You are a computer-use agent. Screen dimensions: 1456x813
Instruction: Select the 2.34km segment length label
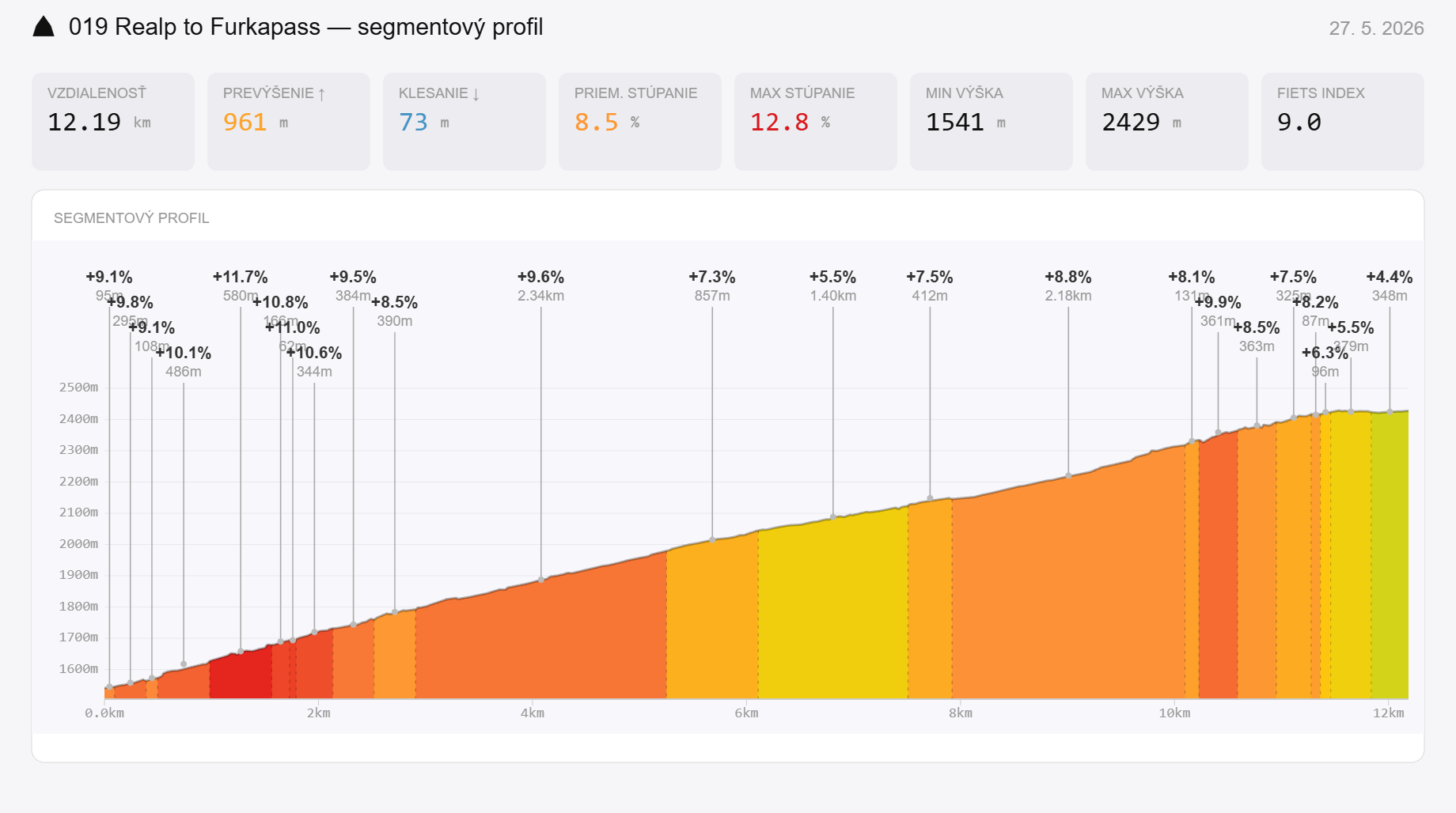coord(541,296)
